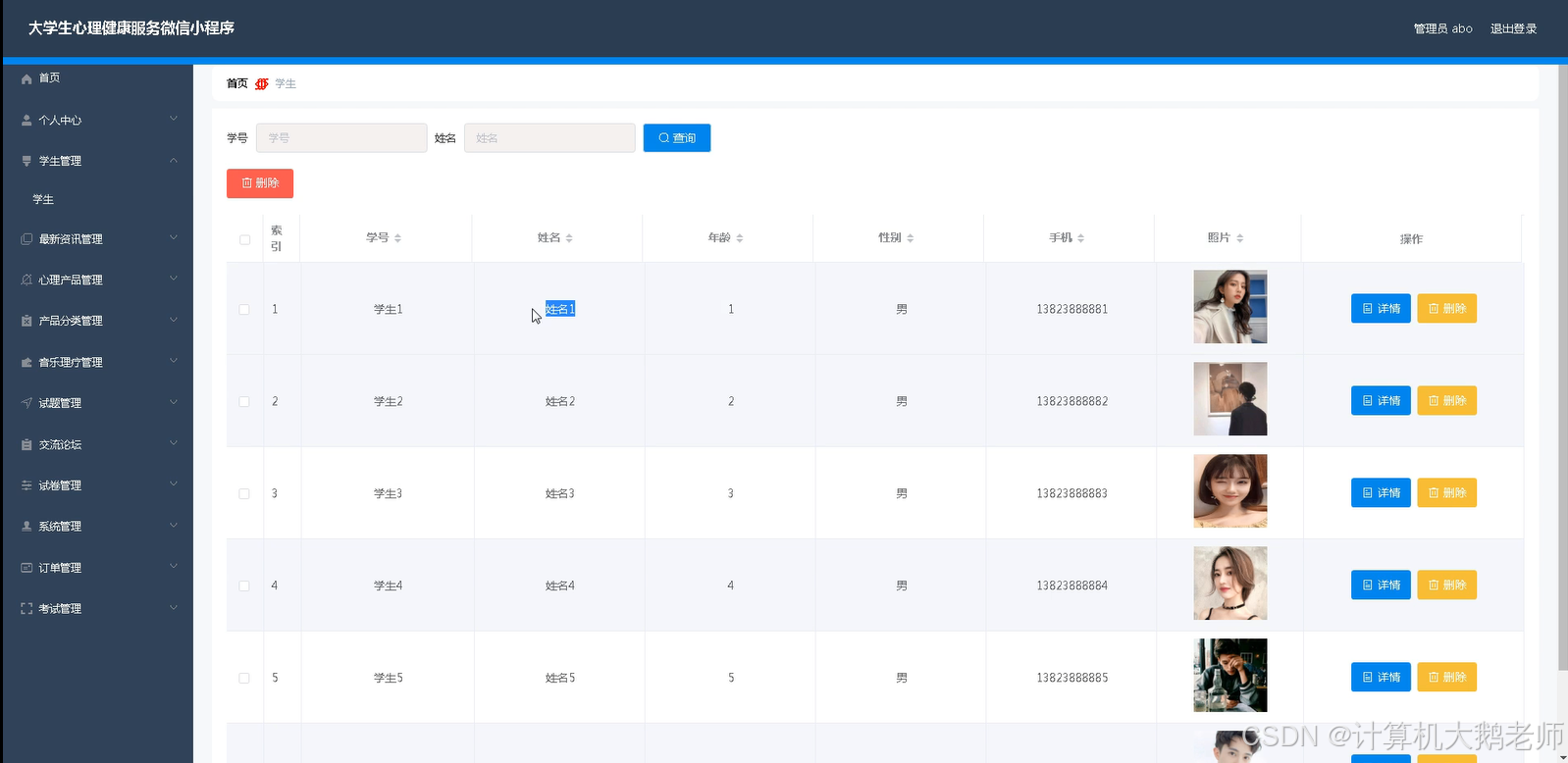Sort the 性别 column with its arrows

[x=911, y=238]
